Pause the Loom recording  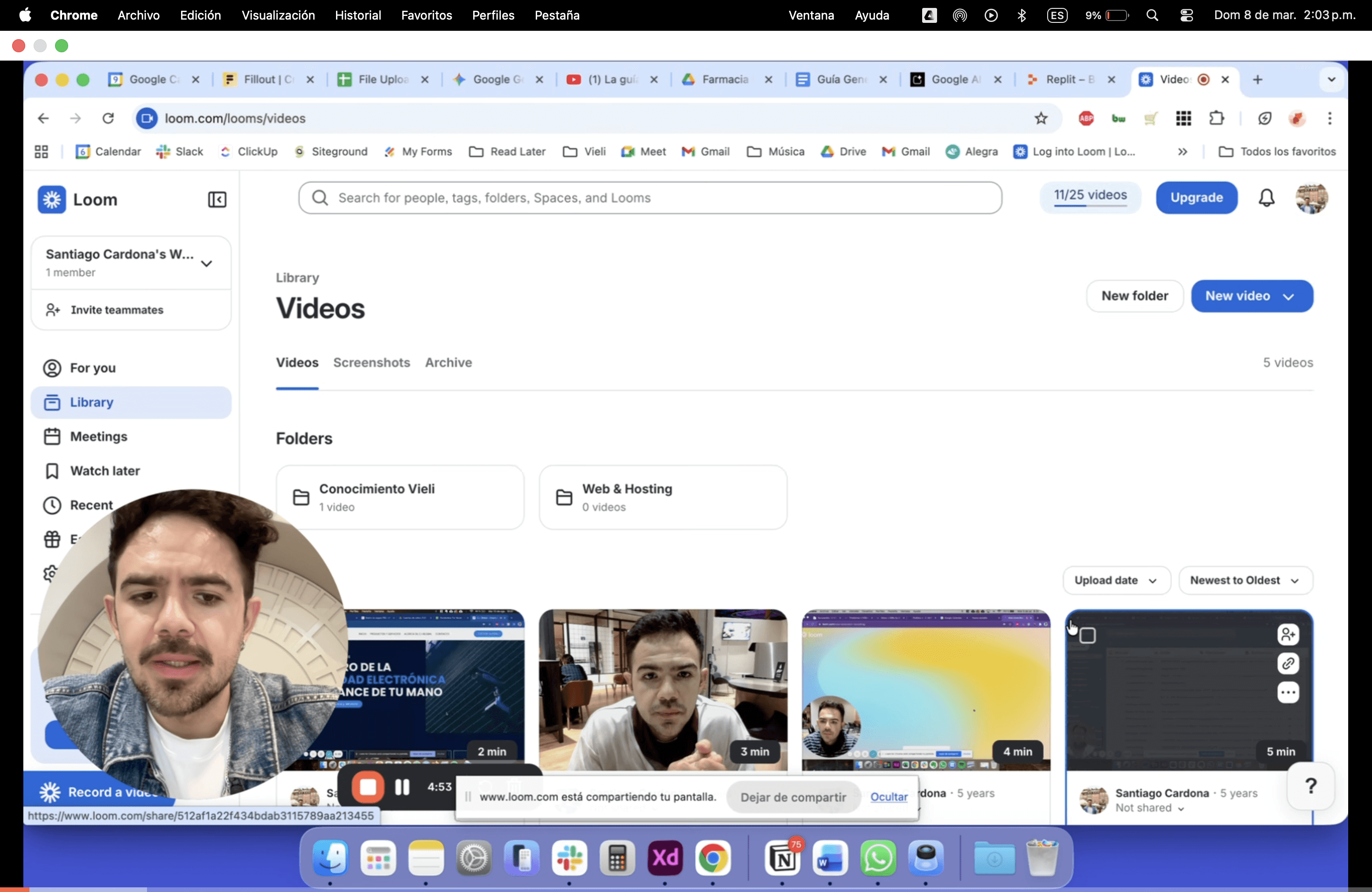point(402,787)
